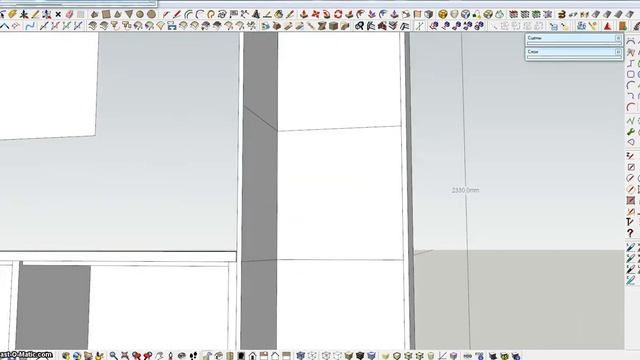The height and width of the screenshot is (360, 640).
Task: Select the Zoom magnifier in bottom toolbar
Action: (113, 356)
